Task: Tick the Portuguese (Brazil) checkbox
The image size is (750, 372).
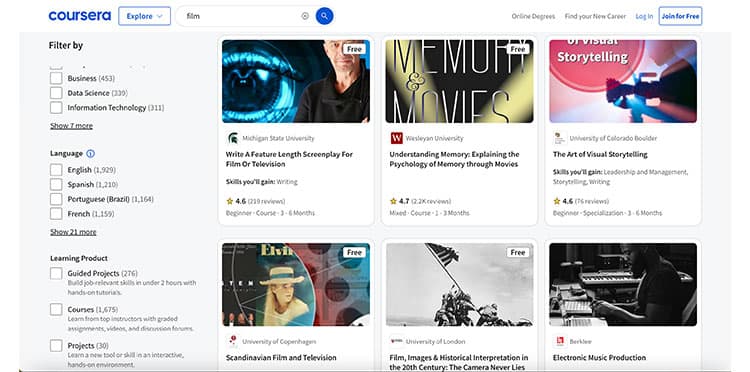Action: click(56, 199)
